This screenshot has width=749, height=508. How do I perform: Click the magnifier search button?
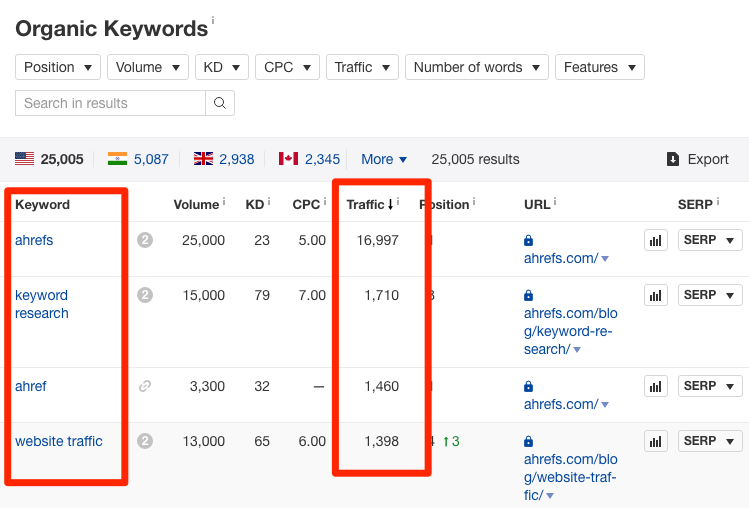tap(220, 103)
